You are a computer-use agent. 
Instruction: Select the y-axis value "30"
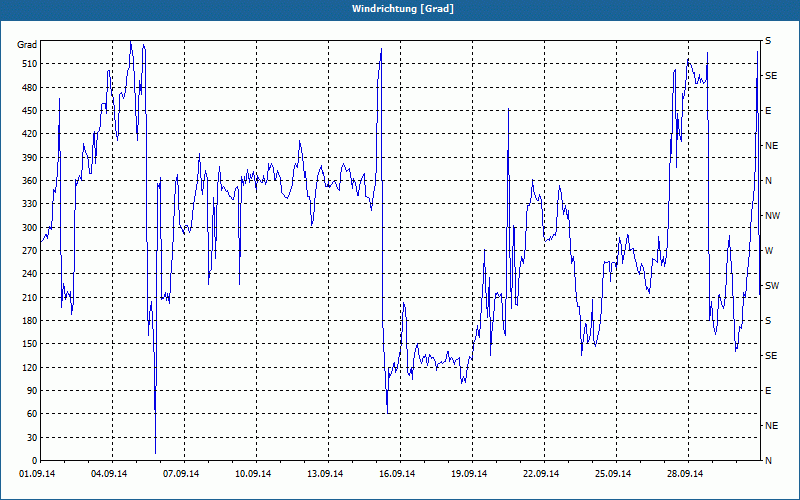32,437
